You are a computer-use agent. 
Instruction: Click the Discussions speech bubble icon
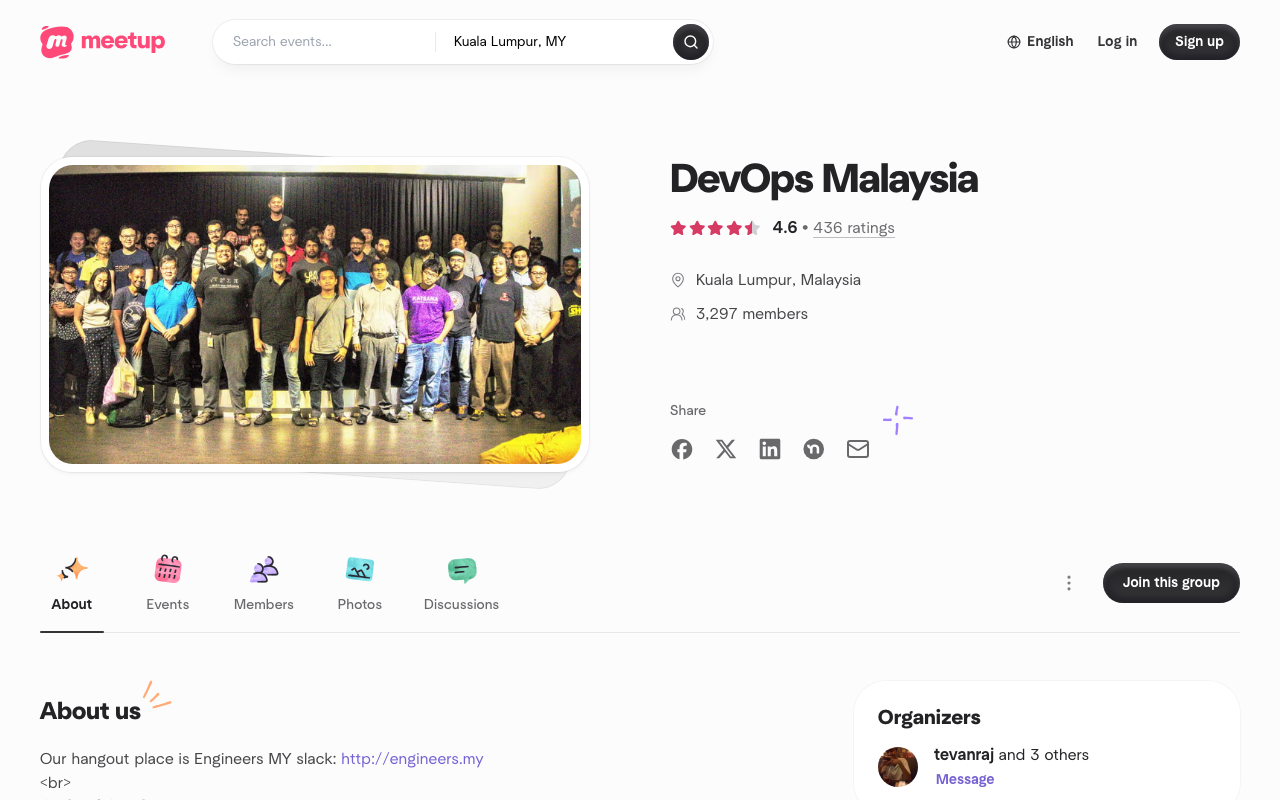click(x=461, y=570)
